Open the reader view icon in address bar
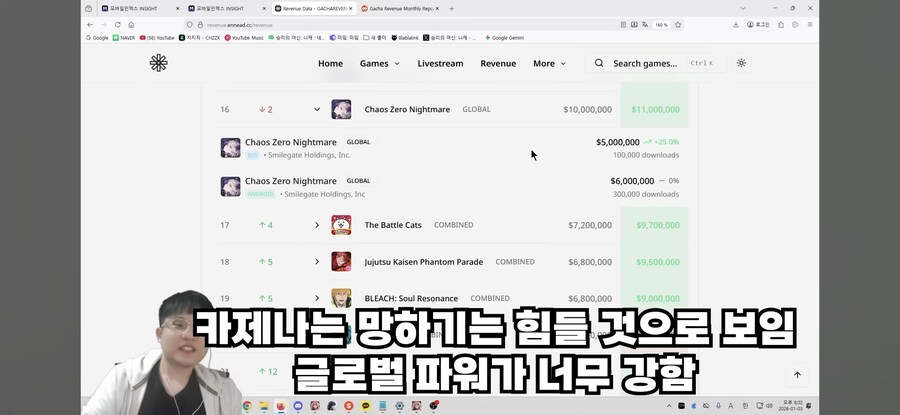Viewport: 900px width, 415px height. coord(623,25)
